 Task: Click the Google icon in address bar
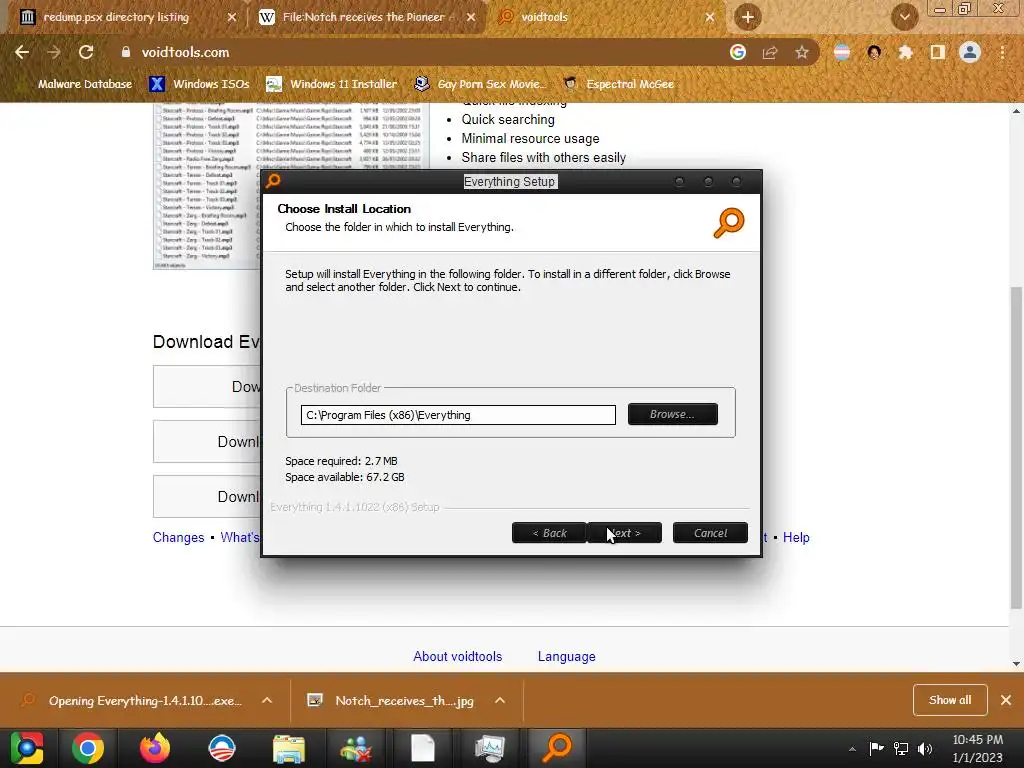tap(737, 52)
